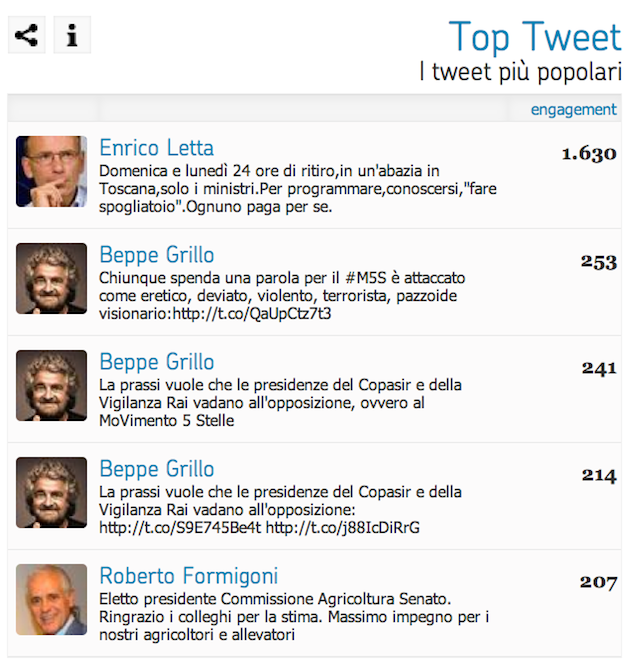
Task: Click Beppe Grillo avatar beside #M5S tweet
Action: point(52,278)
